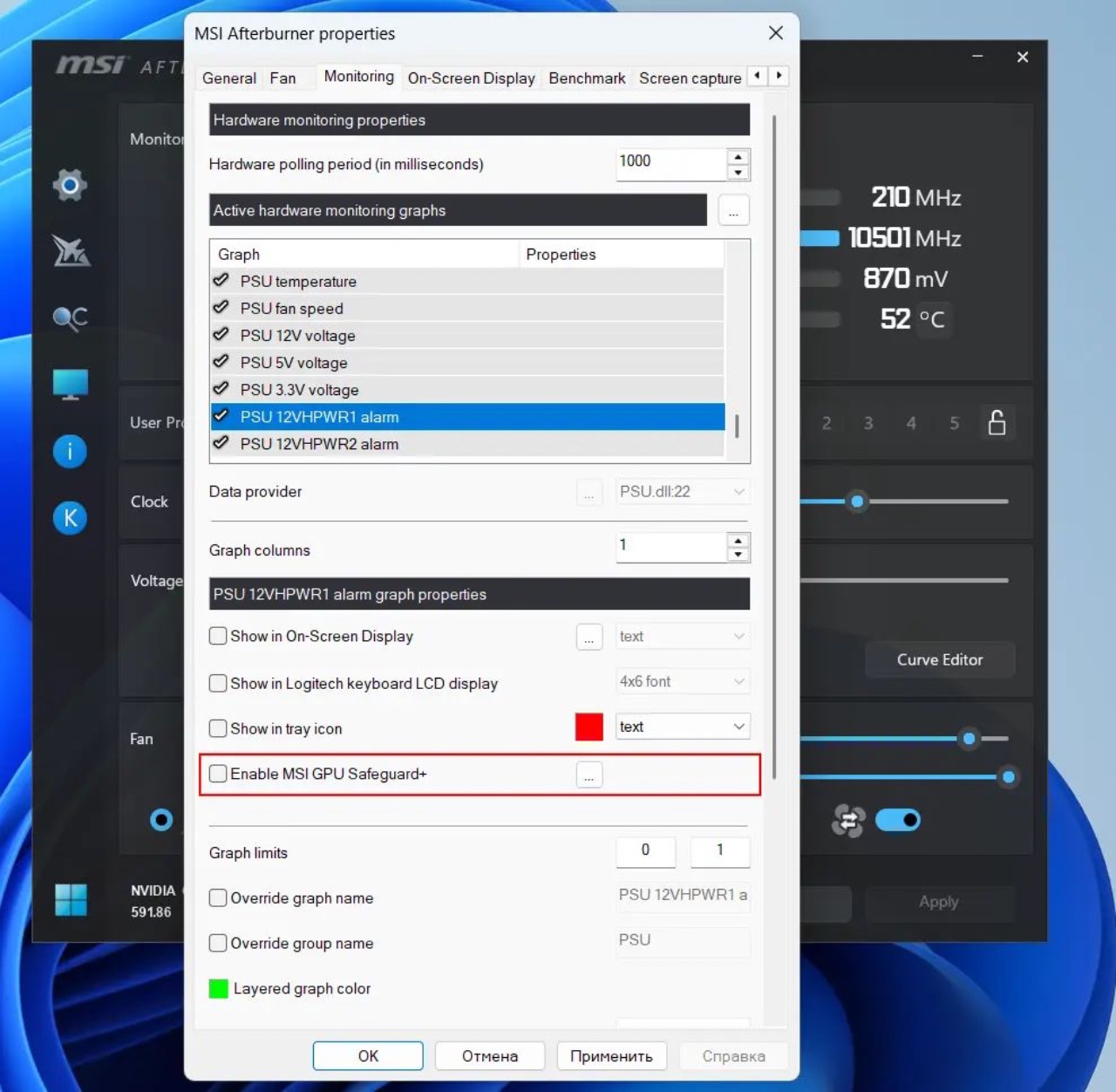Viewport: 1116px width, 1092px height.
Task: Switch to the On-Screen Display tab
Action: click(x=471, y=78)
